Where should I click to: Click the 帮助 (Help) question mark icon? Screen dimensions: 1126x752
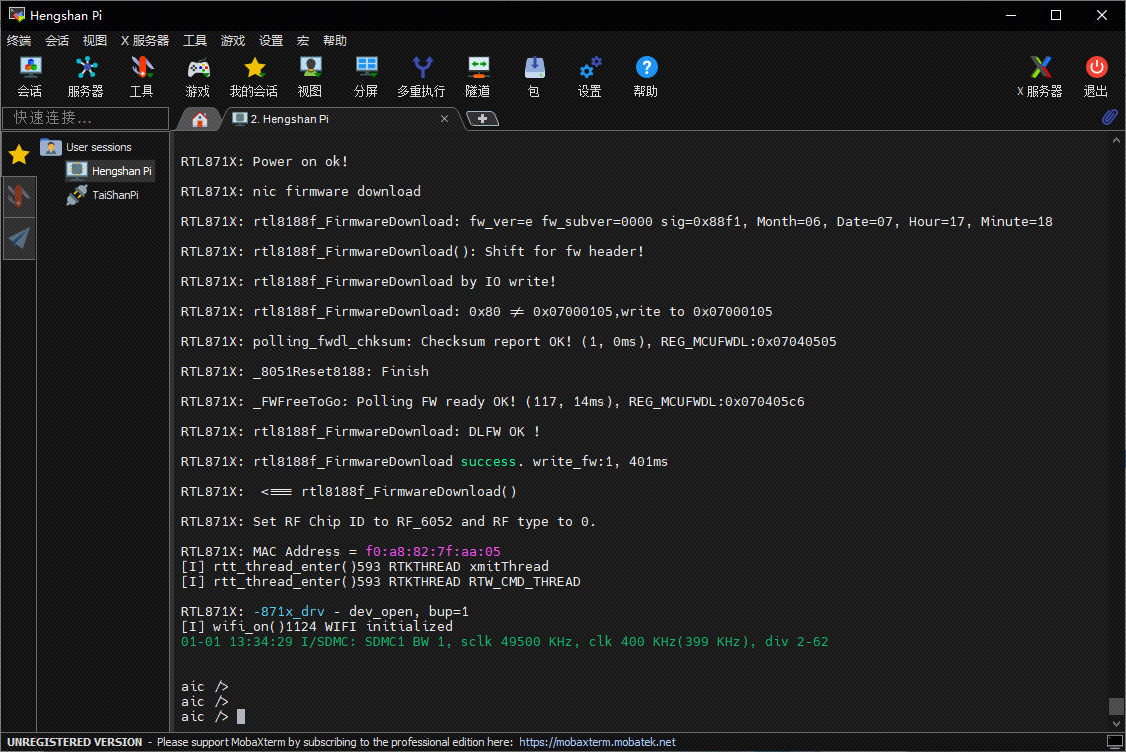646,76
